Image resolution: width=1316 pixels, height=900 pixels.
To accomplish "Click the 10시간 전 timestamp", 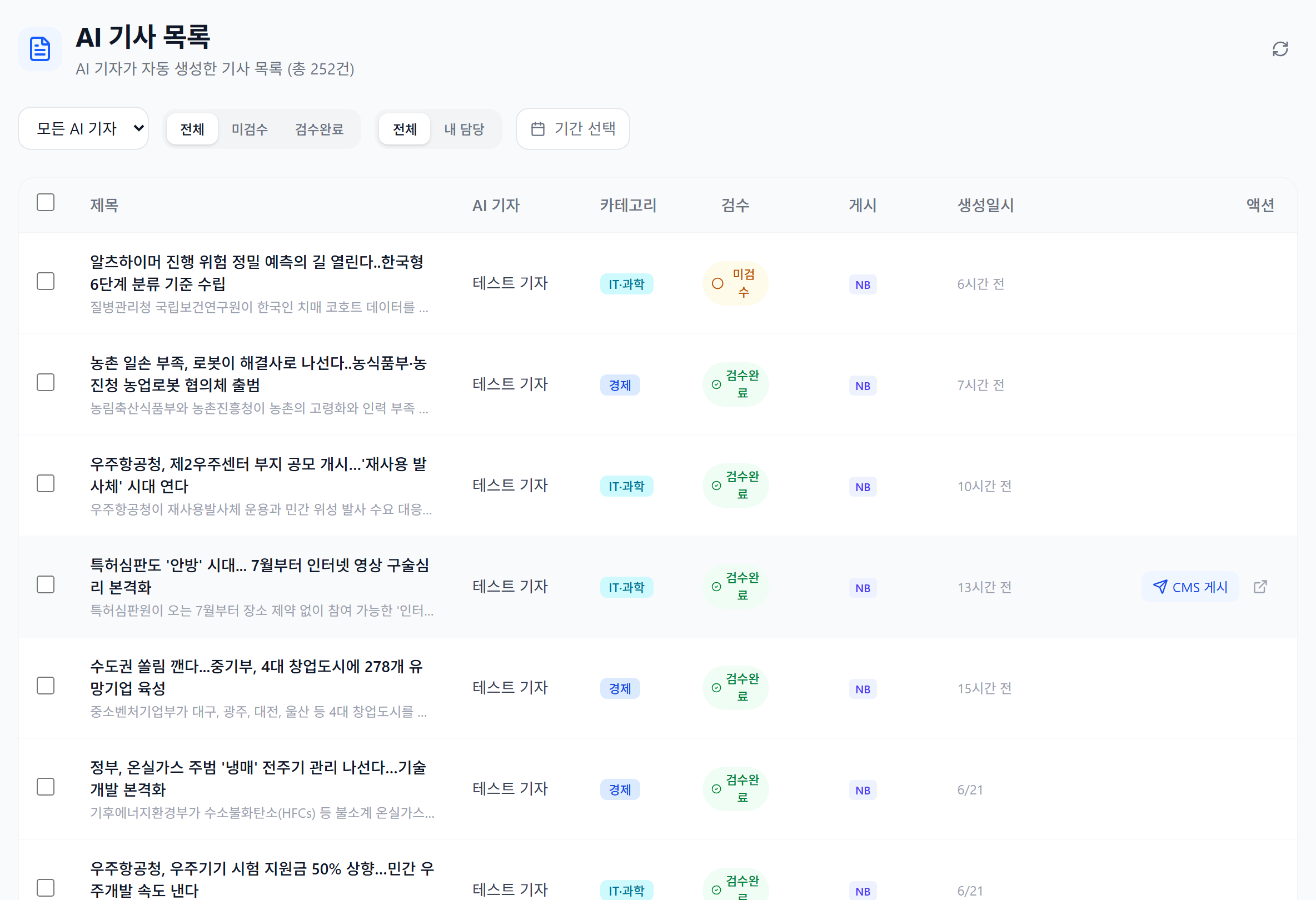I will 984,486.
